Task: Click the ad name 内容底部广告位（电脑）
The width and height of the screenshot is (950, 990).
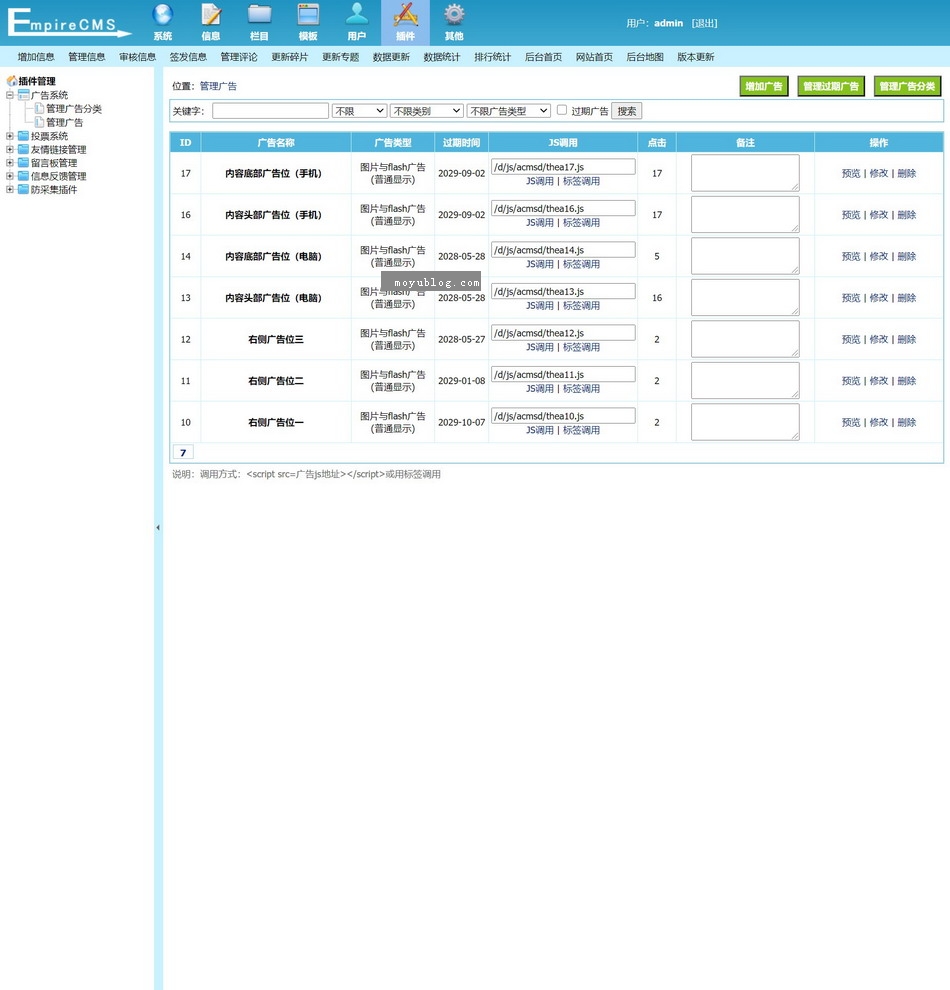Action: 273,256
